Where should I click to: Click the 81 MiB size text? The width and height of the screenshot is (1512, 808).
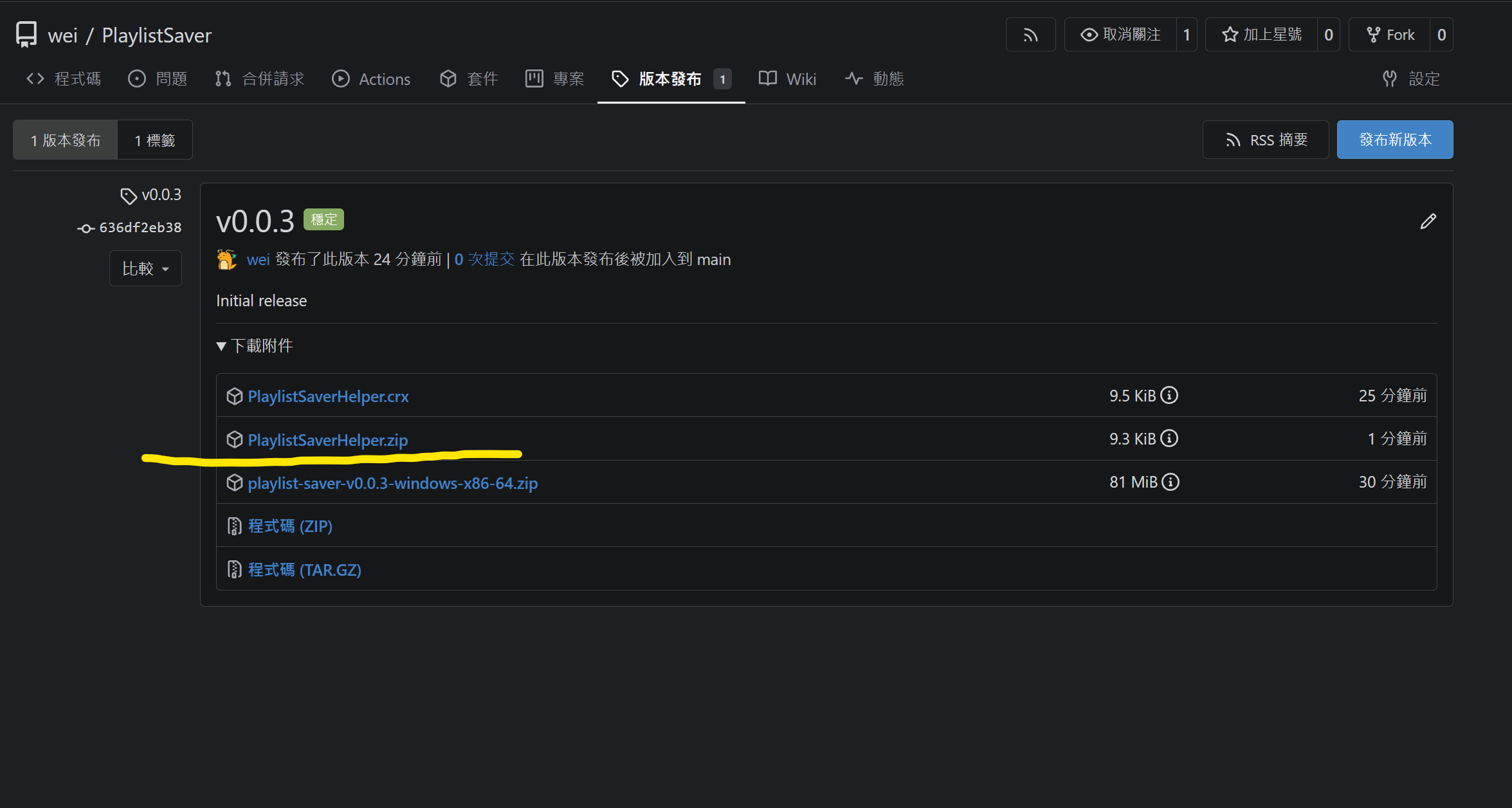(x=1133, y=482)
